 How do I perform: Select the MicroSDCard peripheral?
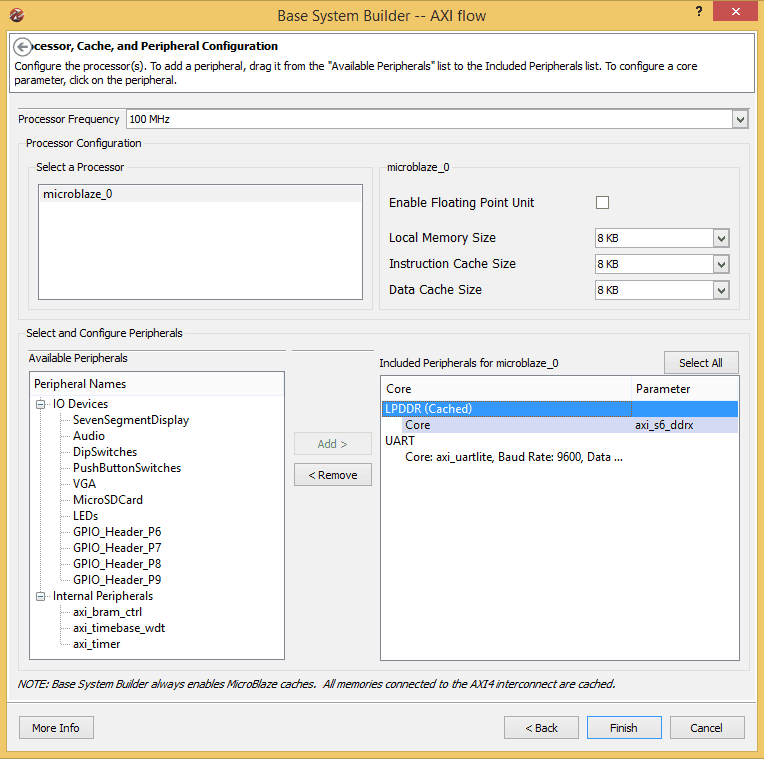coord(107,500)
